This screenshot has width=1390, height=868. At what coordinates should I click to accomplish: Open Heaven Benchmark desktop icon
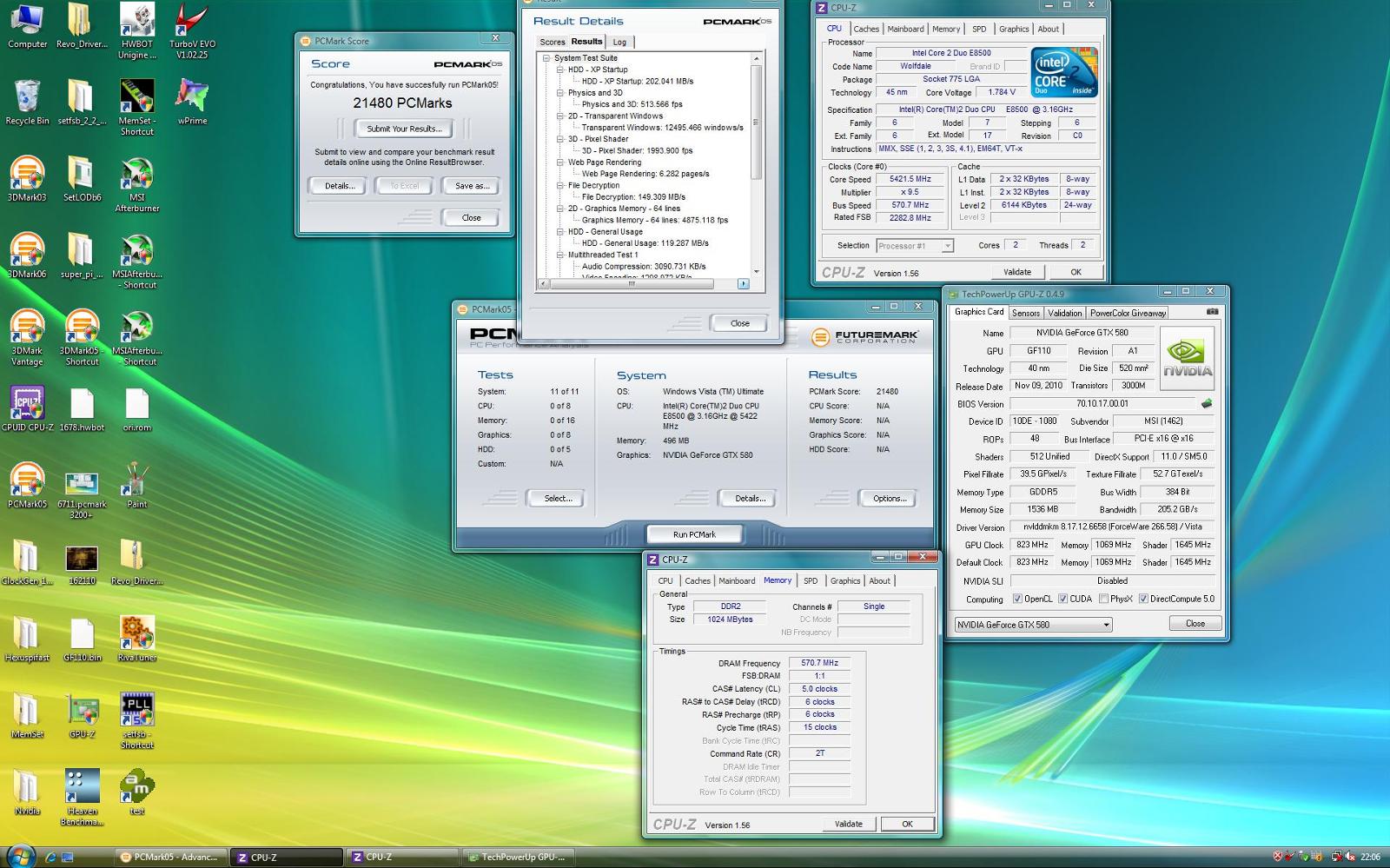(82, 798)
